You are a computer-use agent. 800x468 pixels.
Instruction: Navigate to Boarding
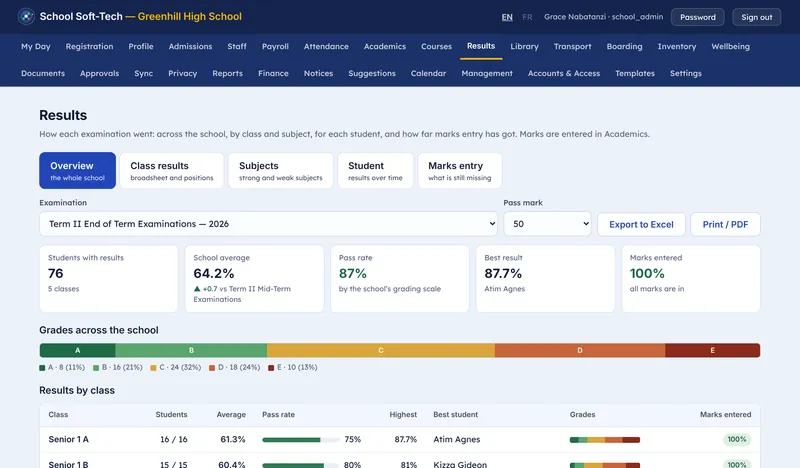tap(624, 46)
